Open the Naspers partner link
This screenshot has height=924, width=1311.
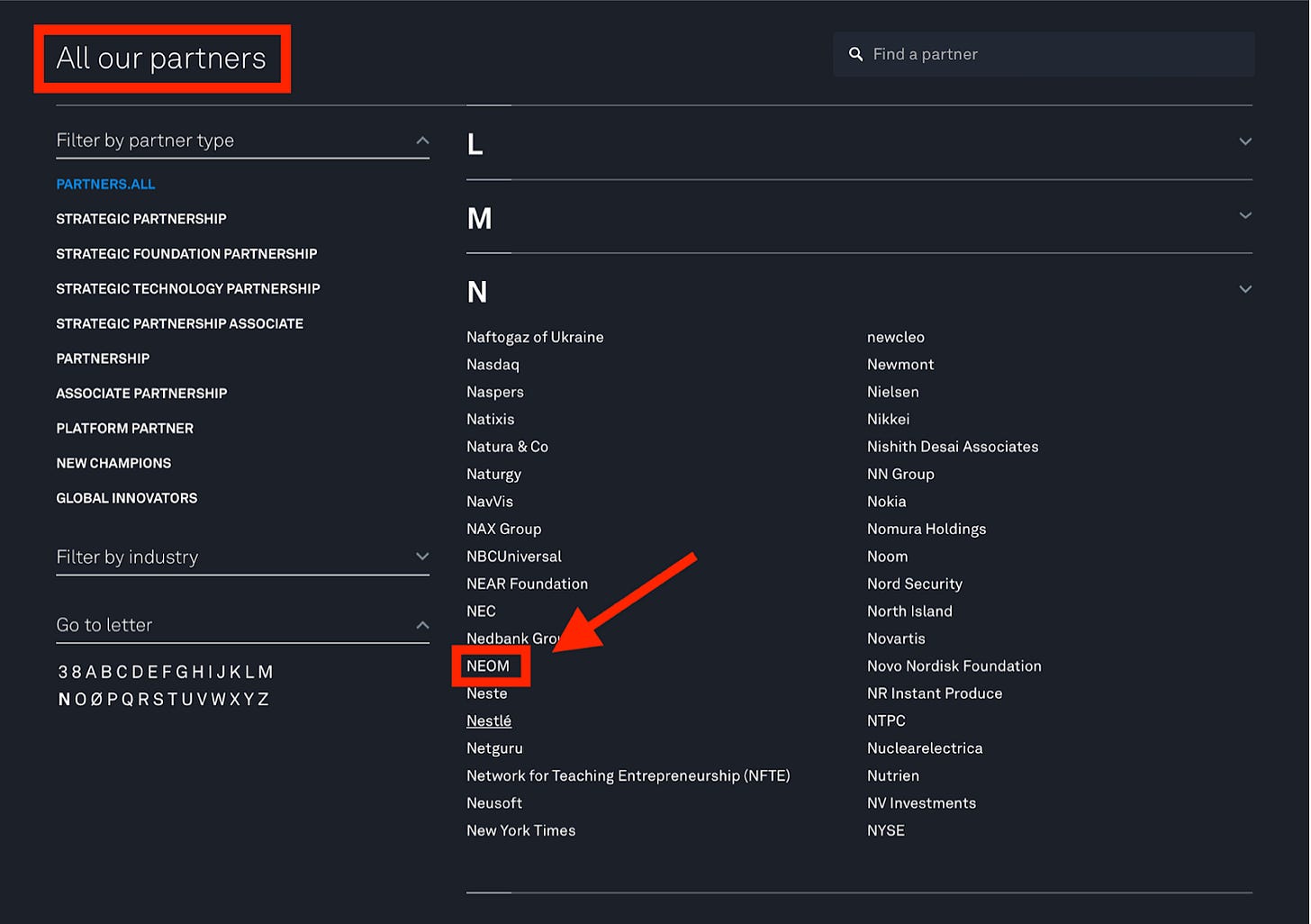(495, 392)
